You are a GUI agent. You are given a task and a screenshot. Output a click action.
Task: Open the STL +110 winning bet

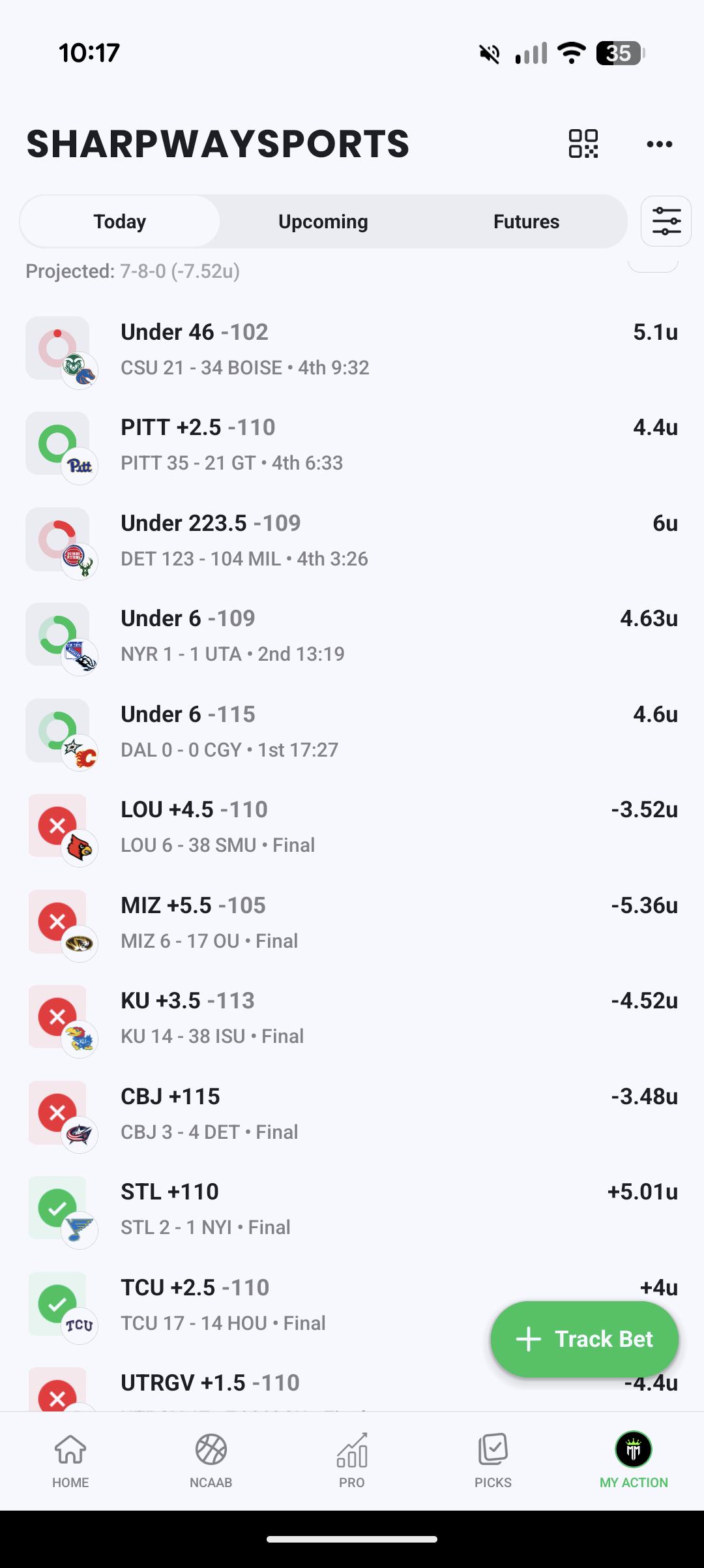[x=352, y=1209]
